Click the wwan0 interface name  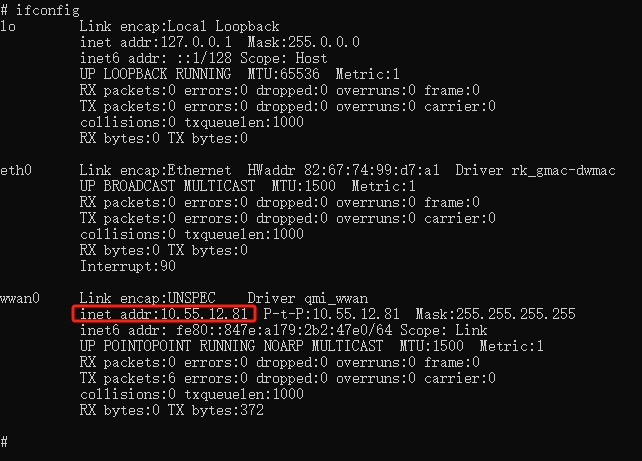click(x=20, y=298)
